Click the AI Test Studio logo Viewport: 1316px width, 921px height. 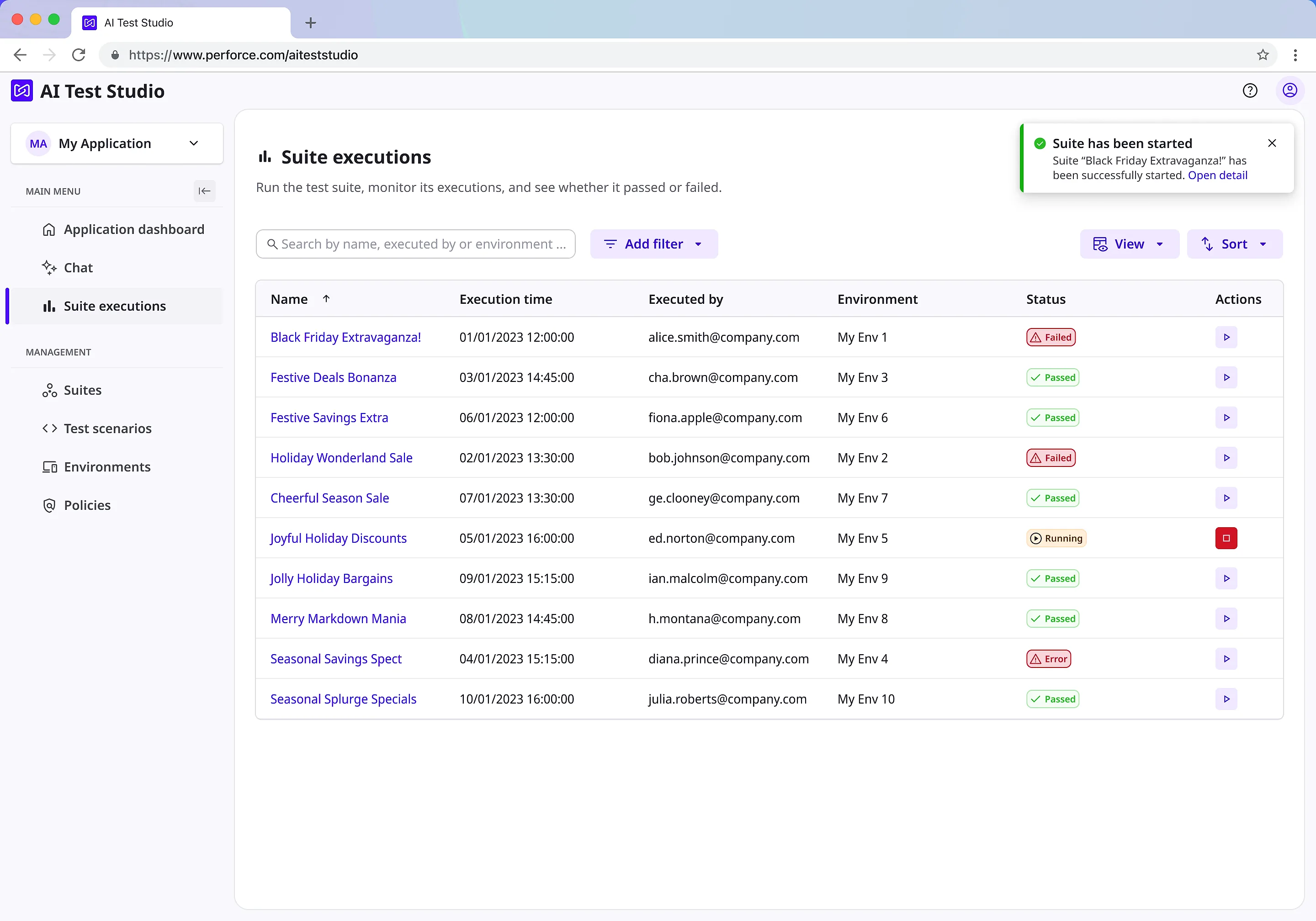click(x=22, y=90)
